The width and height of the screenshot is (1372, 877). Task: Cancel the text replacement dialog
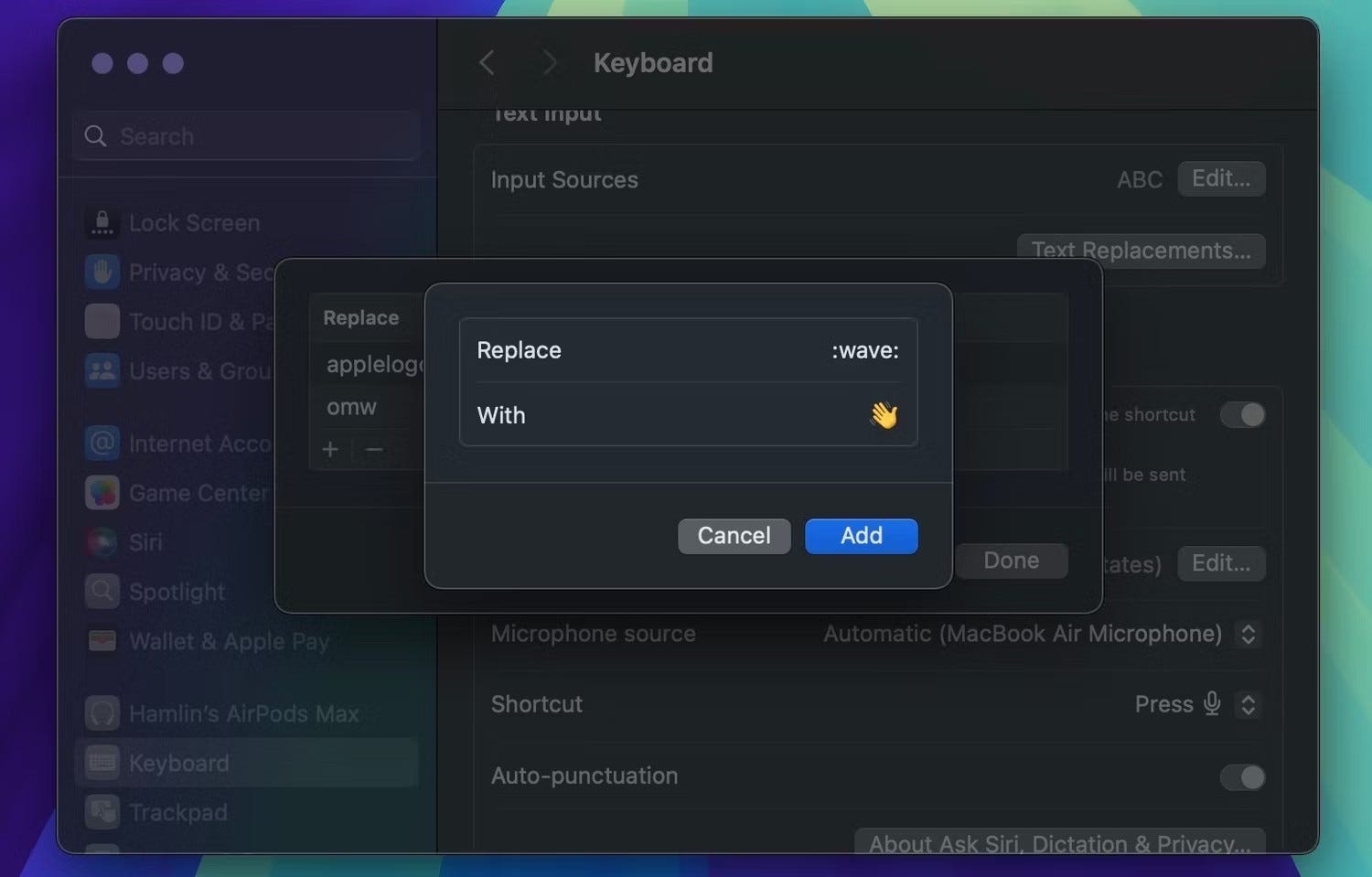coord(734,536)
